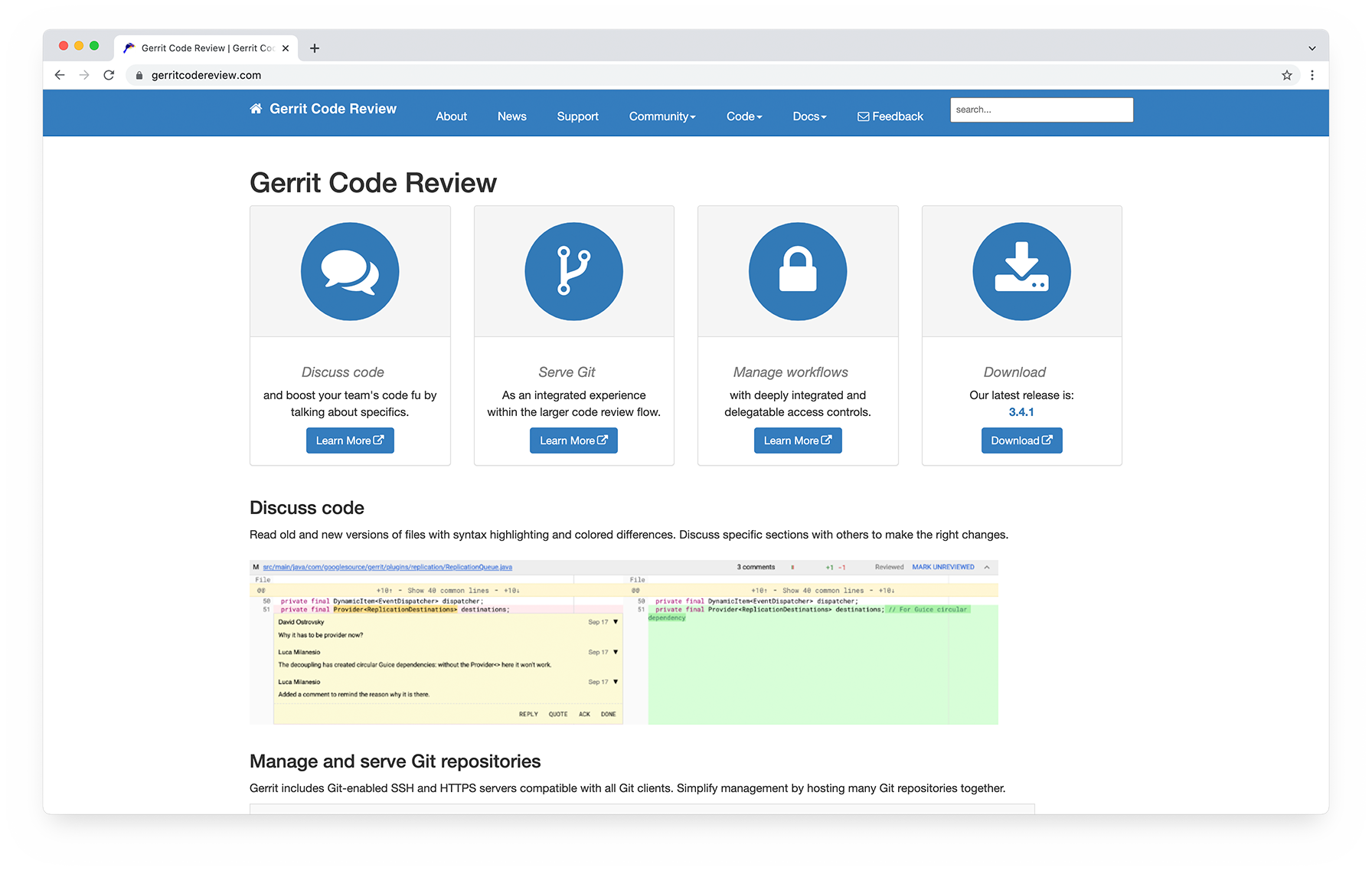Image resolution: width=1372 pixels, height=871 pixels.
Task: Click Gerrit Code Review brand title in navbar
Action: (333, 109)
